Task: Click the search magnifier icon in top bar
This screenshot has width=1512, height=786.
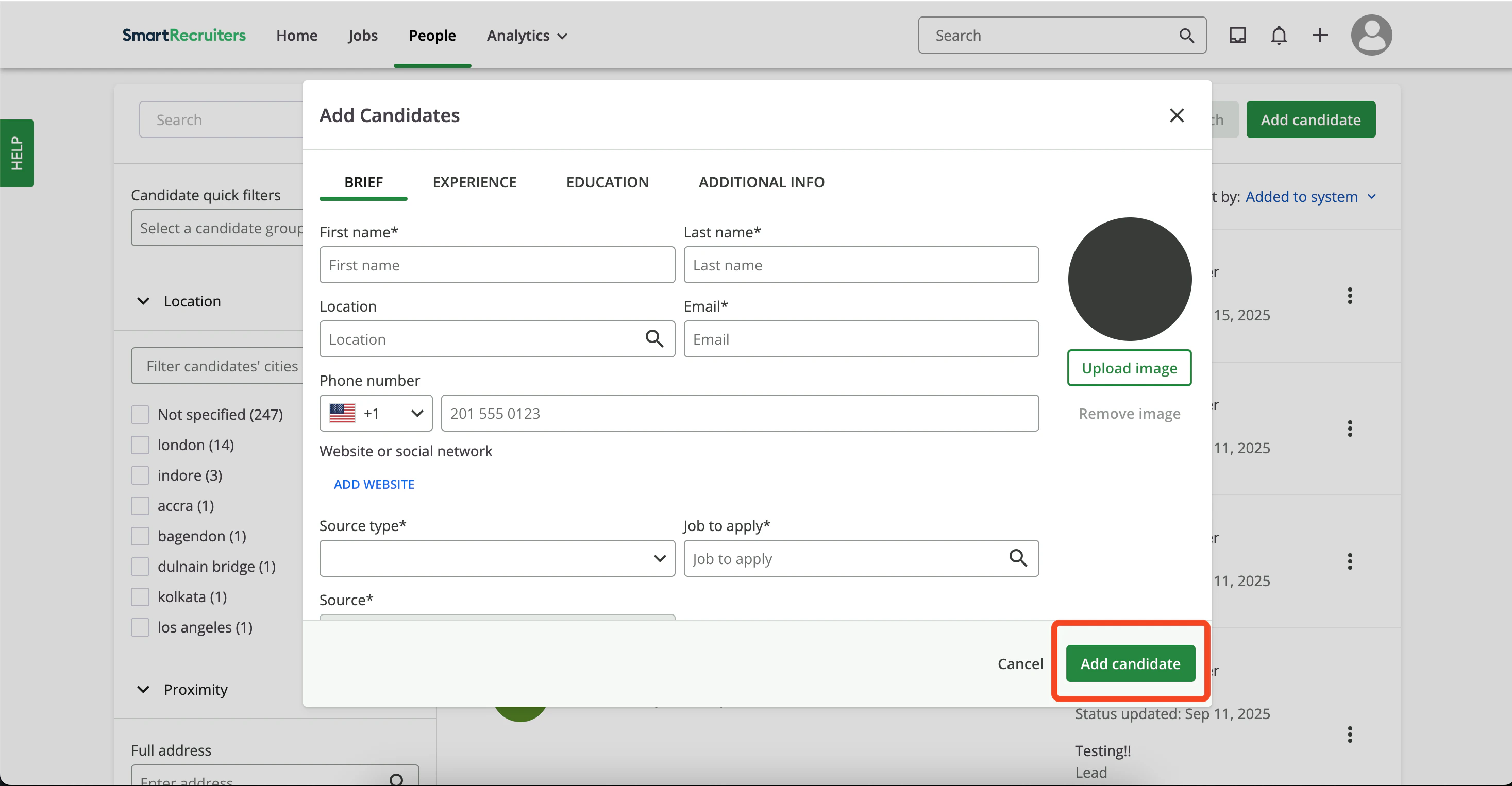Action: 1186,36
